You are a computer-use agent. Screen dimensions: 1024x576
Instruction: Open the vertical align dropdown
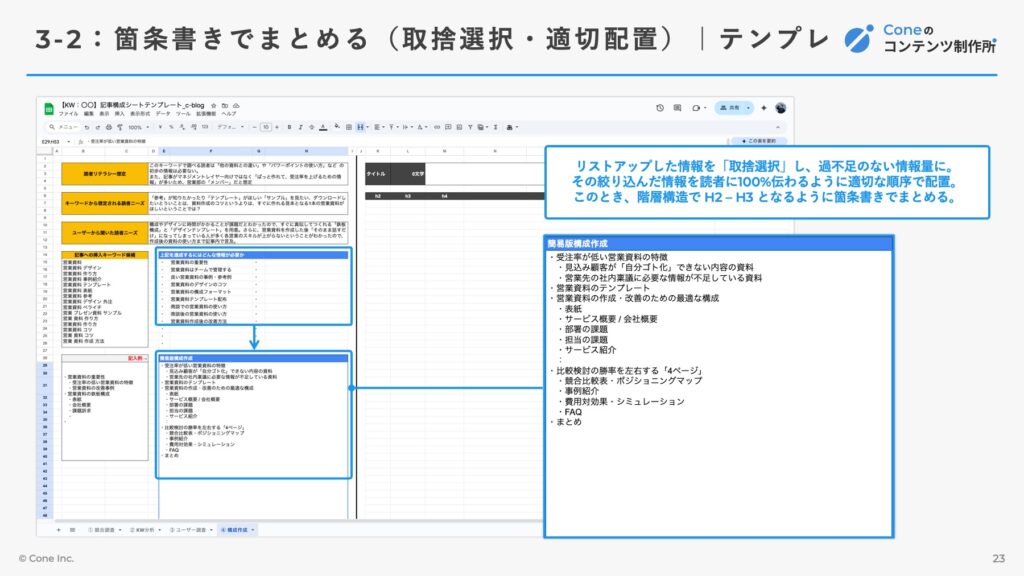click(394, 127)
